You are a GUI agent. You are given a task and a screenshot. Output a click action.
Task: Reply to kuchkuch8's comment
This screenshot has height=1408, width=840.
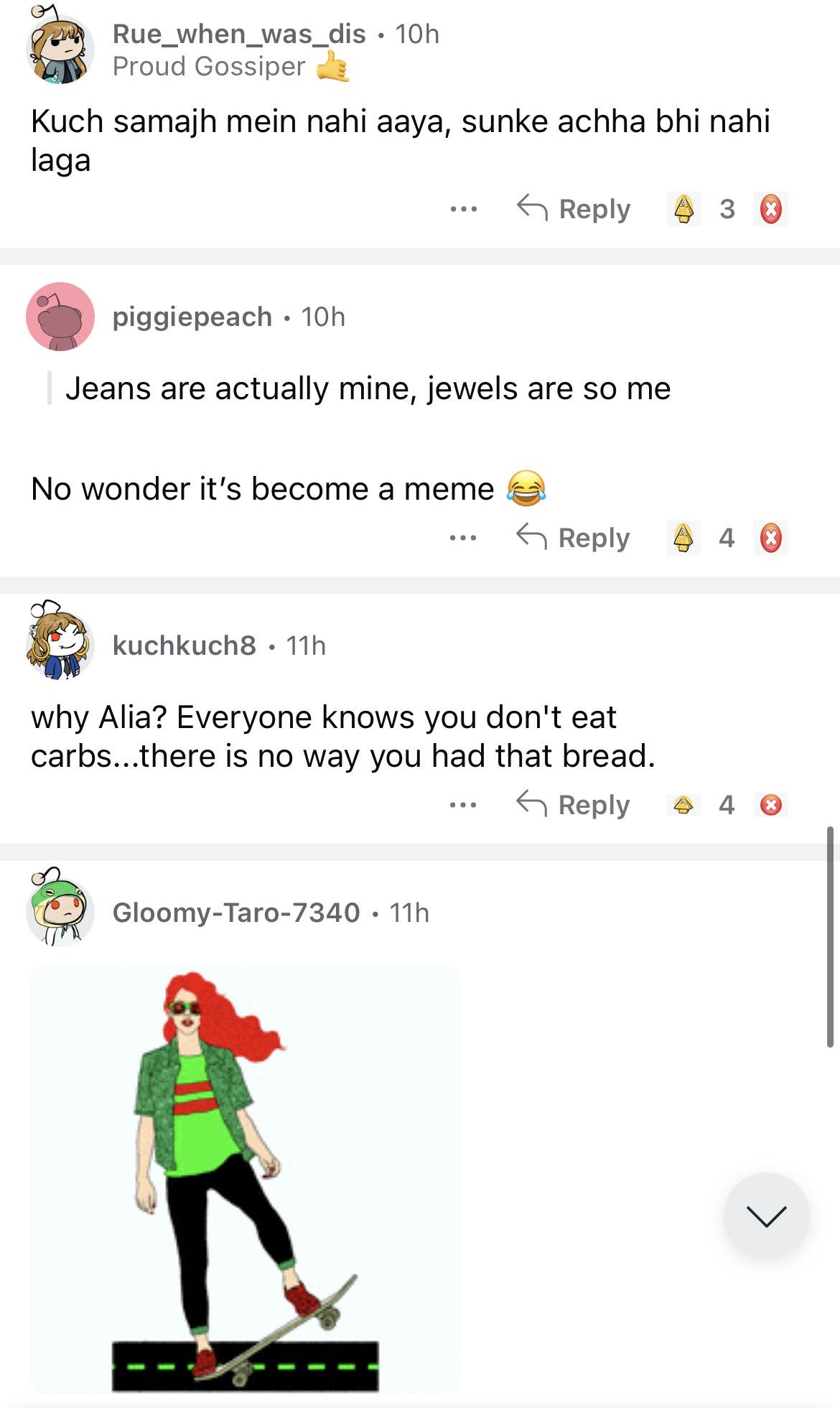573,805
